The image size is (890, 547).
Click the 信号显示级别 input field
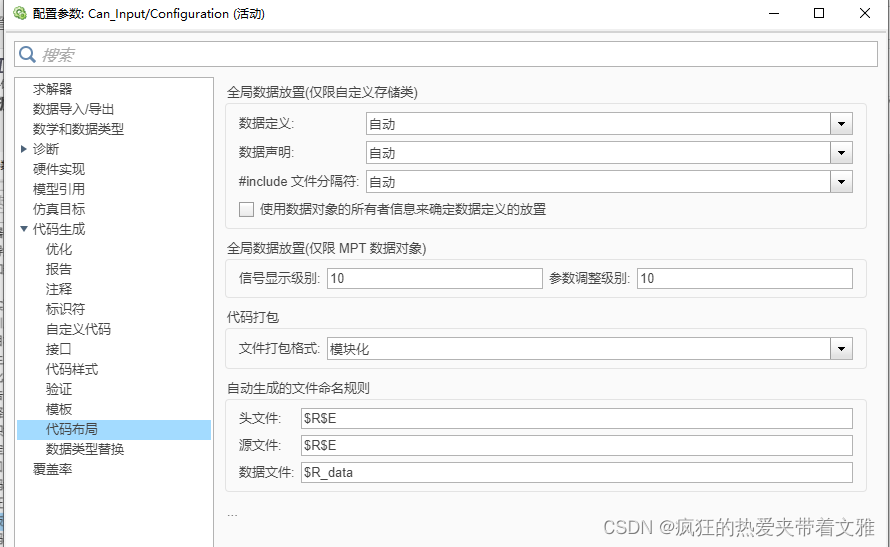coord(435,278)
